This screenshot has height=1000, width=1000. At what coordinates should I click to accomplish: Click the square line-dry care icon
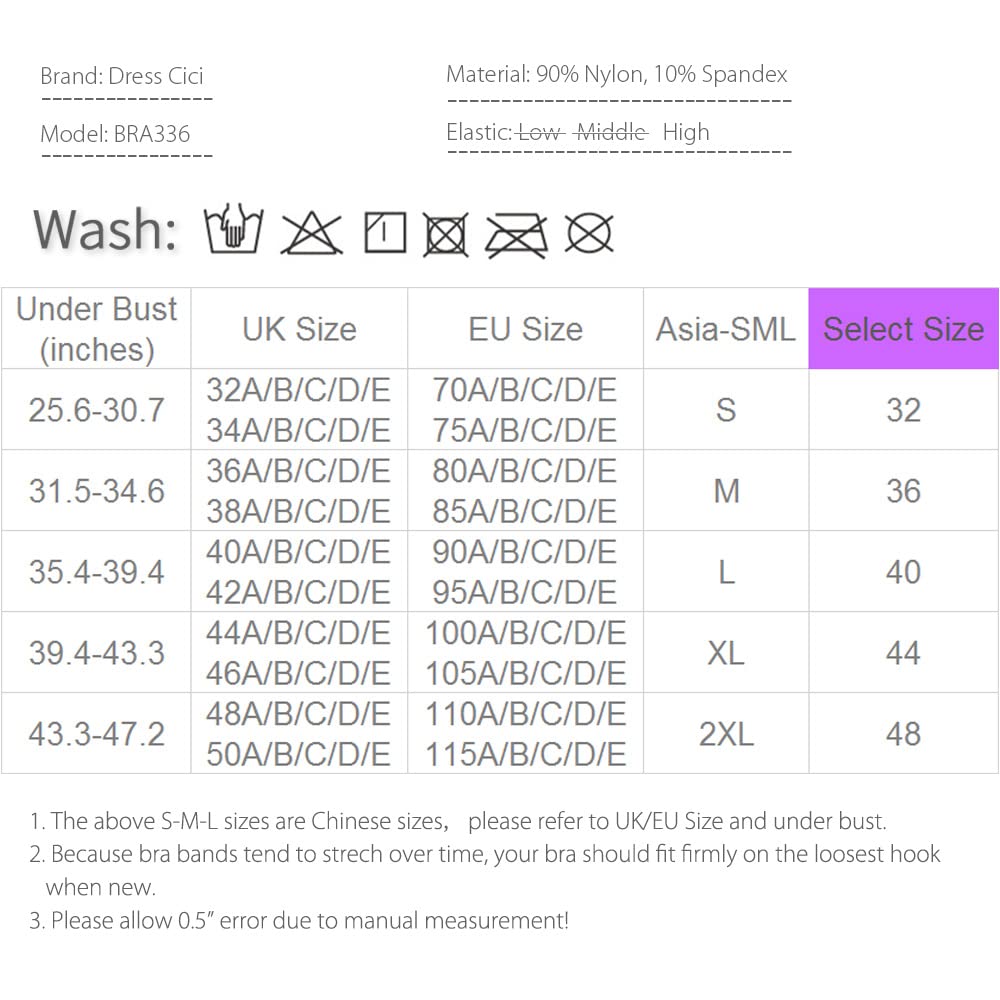385,233
